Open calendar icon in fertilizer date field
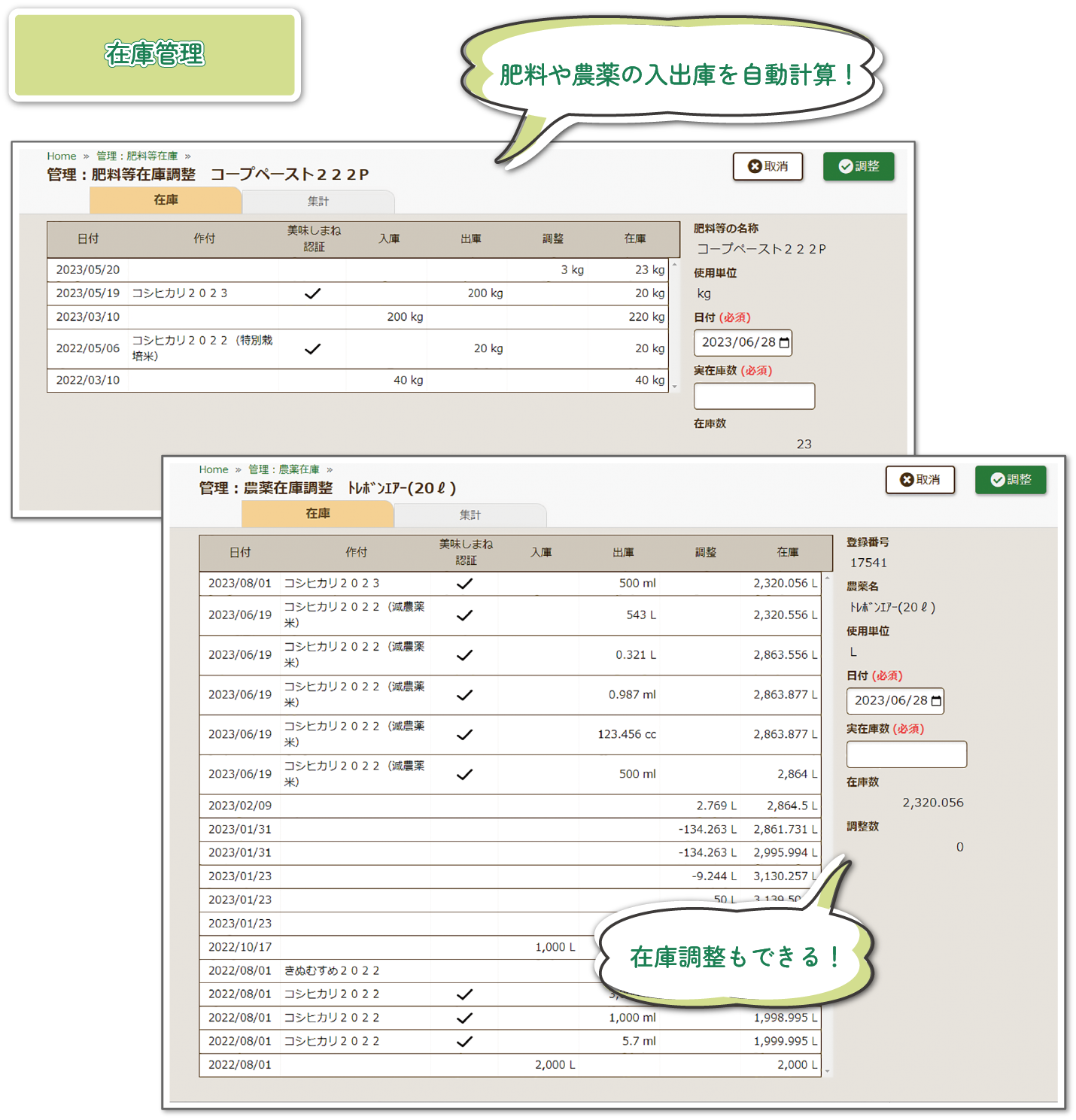Viewport: 1076px width, 1120px height. tap(784, 343)
